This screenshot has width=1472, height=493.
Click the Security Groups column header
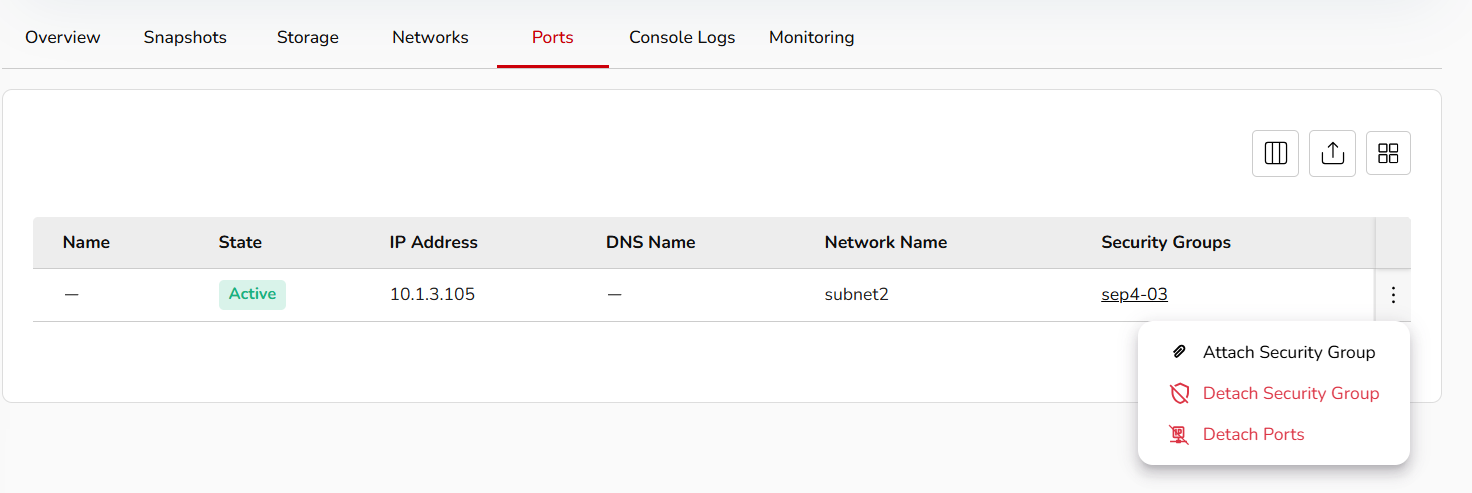coord(1165,242)
